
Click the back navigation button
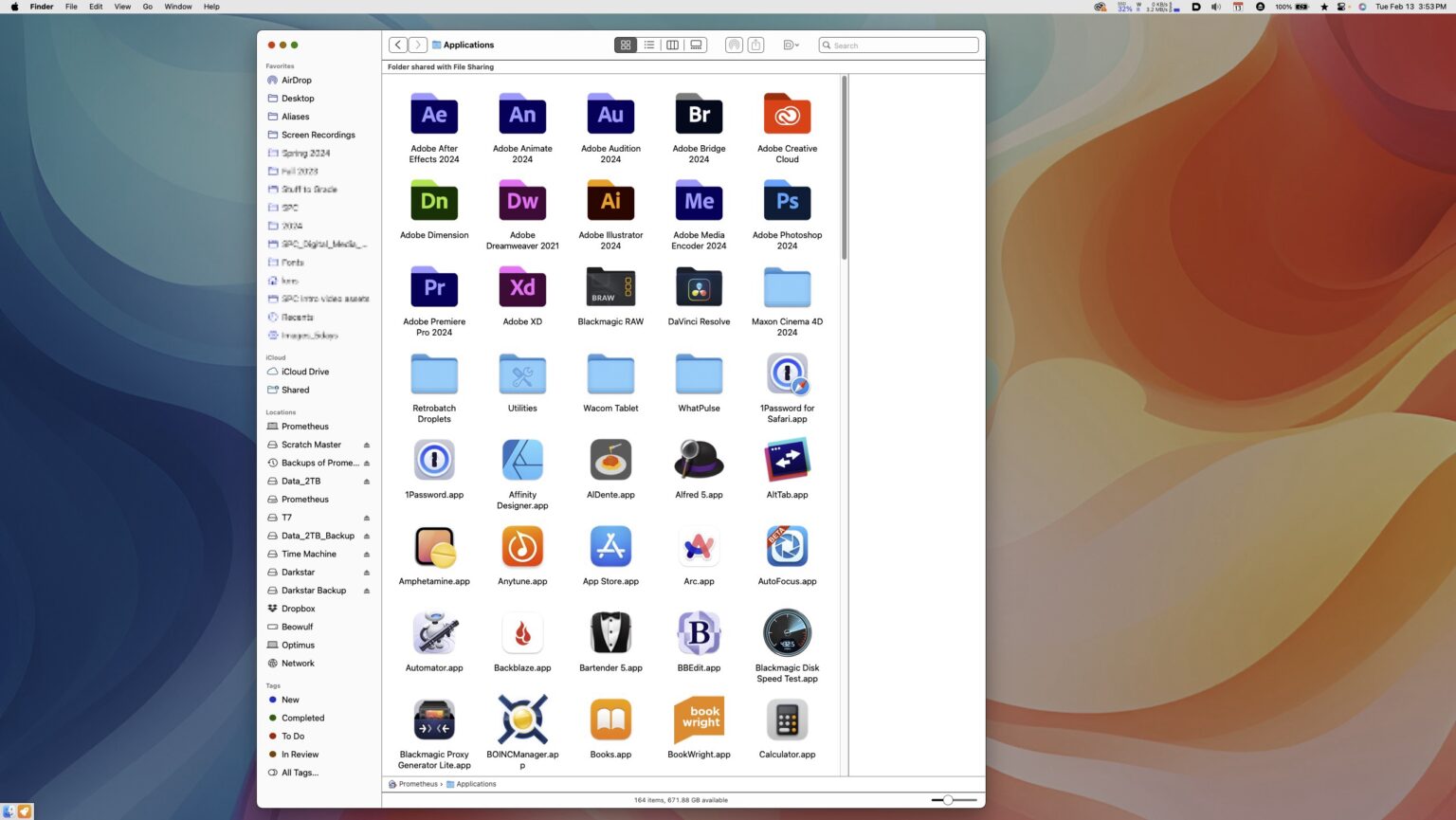(397, 45)
